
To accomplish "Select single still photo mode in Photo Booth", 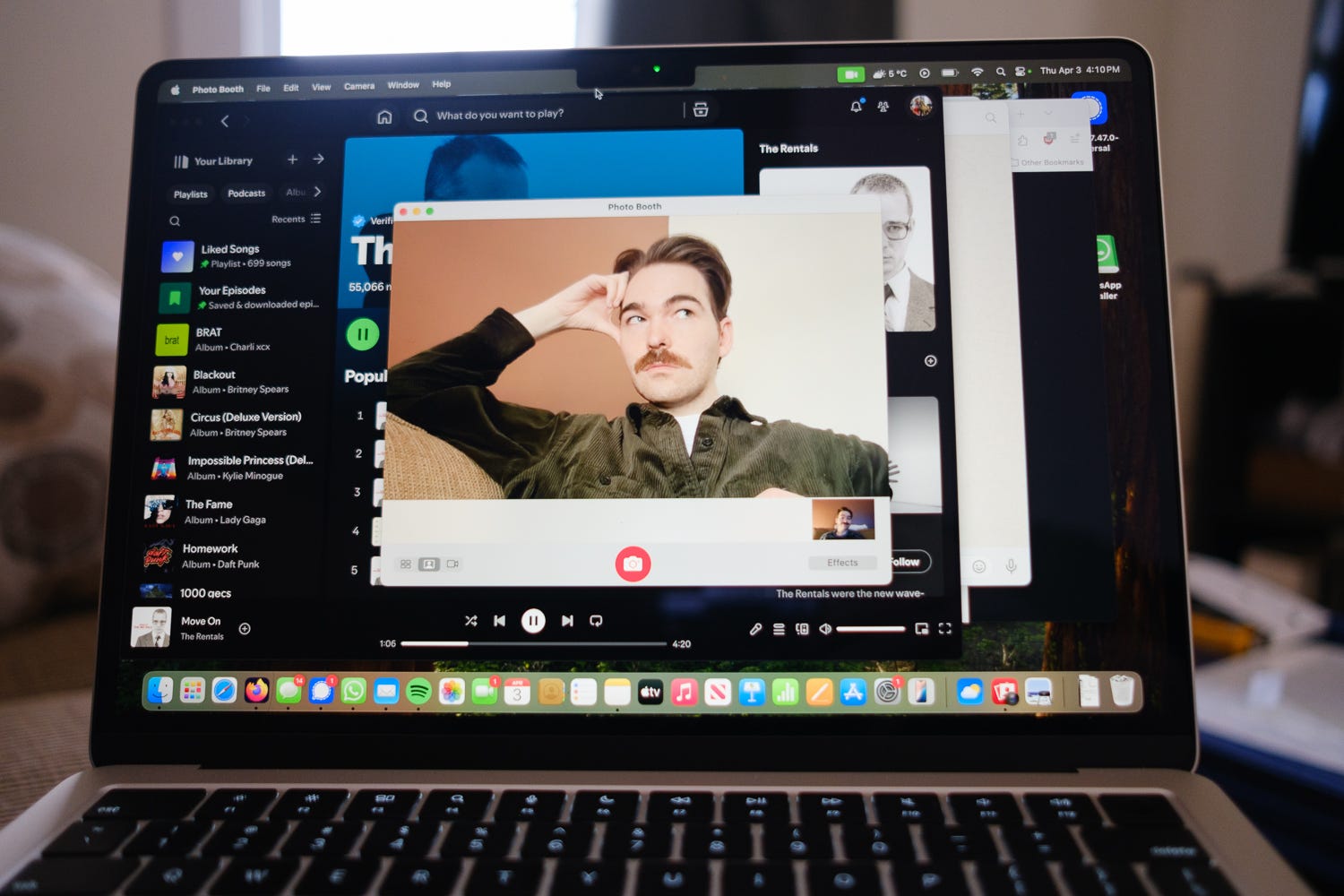I will coord(429,564).
